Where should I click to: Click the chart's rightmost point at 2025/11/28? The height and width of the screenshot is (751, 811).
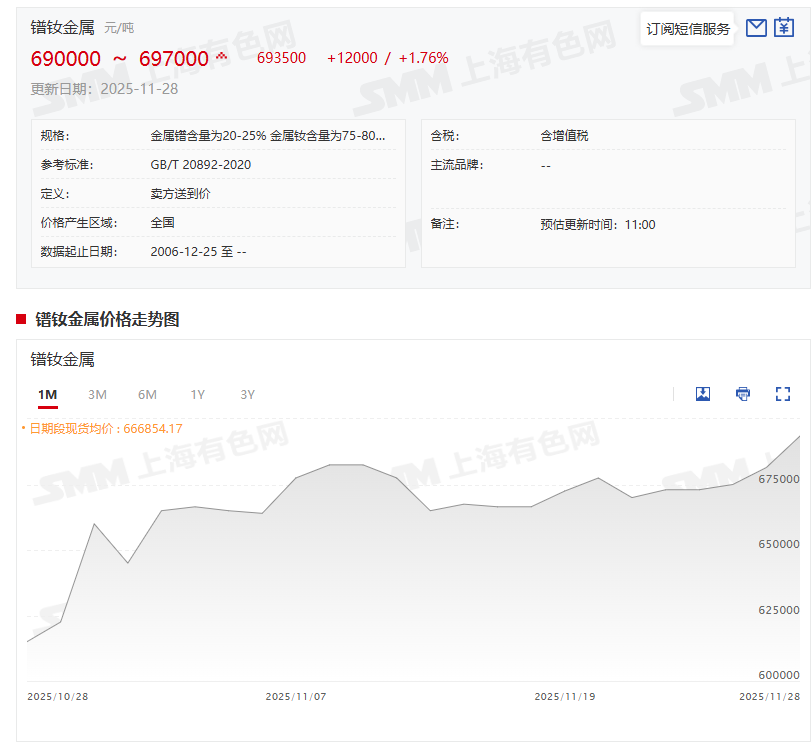coord(799,437)
